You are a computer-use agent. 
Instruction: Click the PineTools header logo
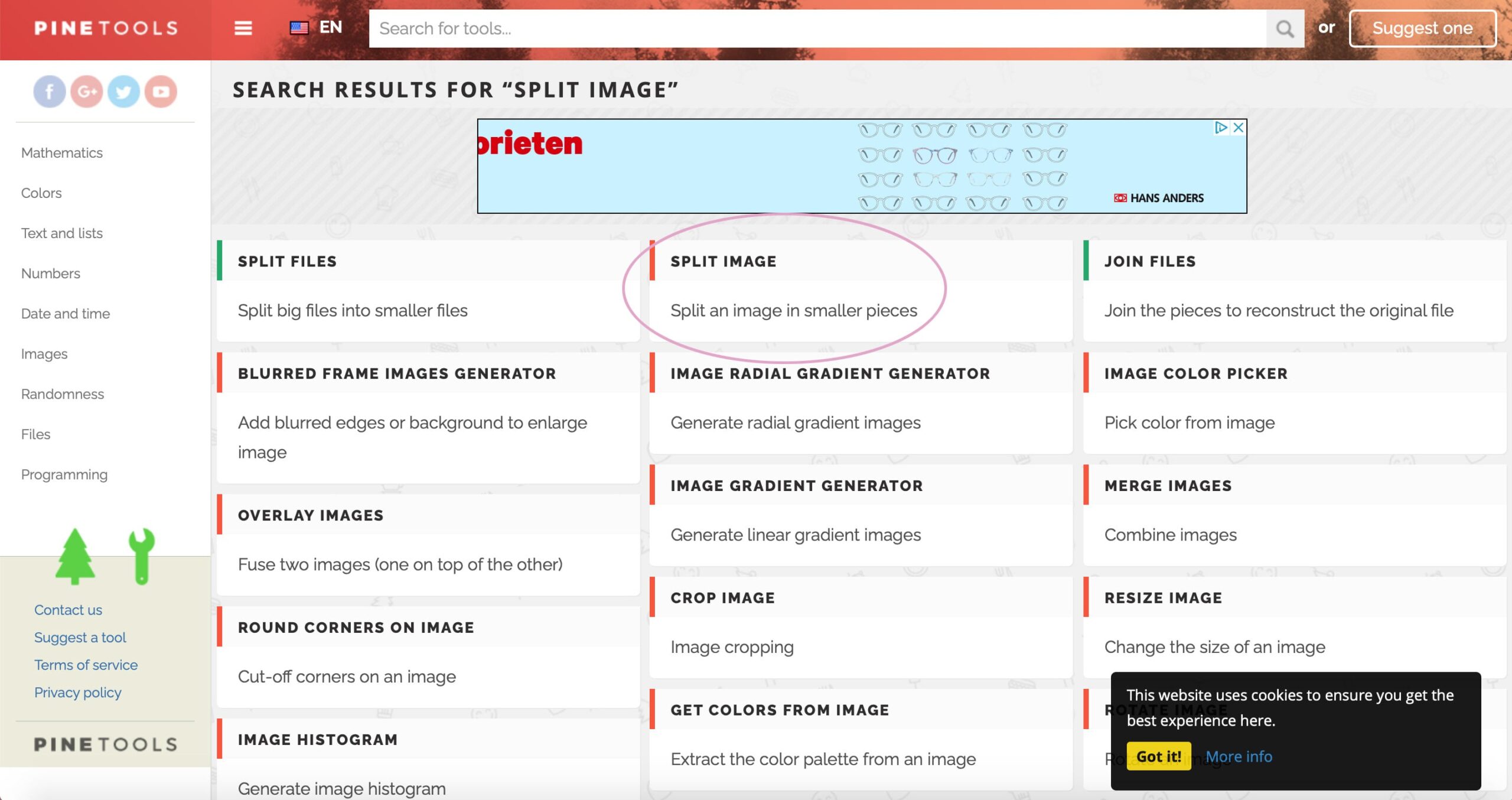(106, 28)
